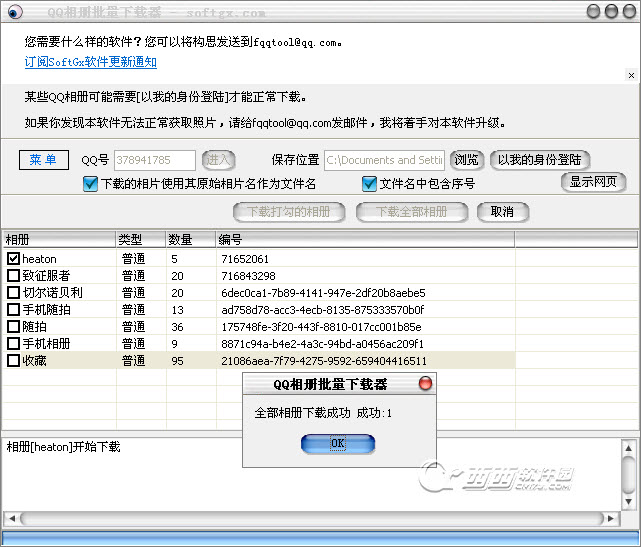Sort by 数量 column header
The image size is (641, 547).
[x=191, y=240]
